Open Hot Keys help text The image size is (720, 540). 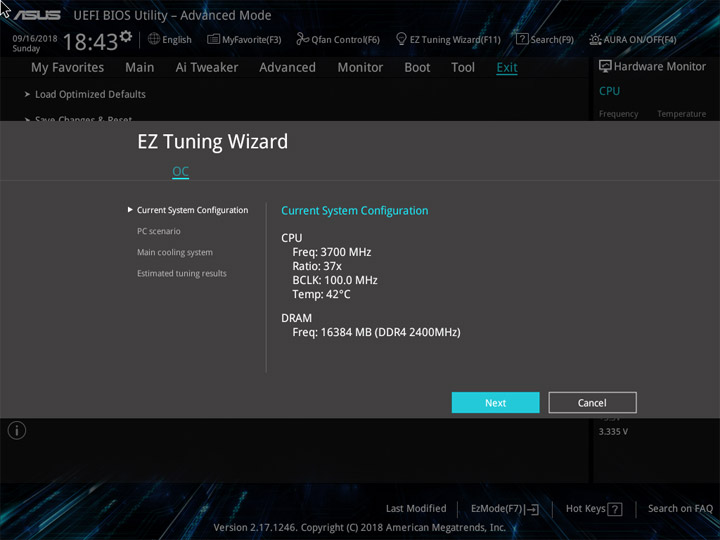[585, 509]
